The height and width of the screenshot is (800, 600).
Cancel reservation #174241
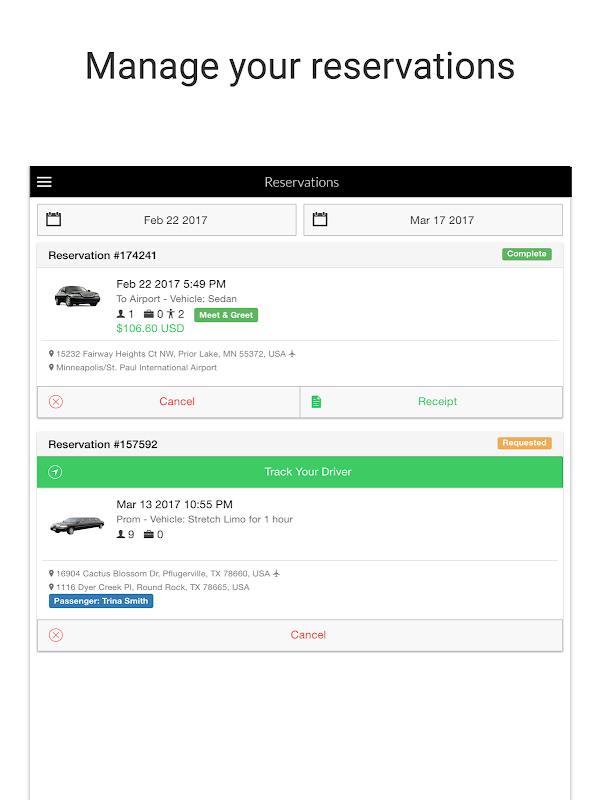(176, 402)
